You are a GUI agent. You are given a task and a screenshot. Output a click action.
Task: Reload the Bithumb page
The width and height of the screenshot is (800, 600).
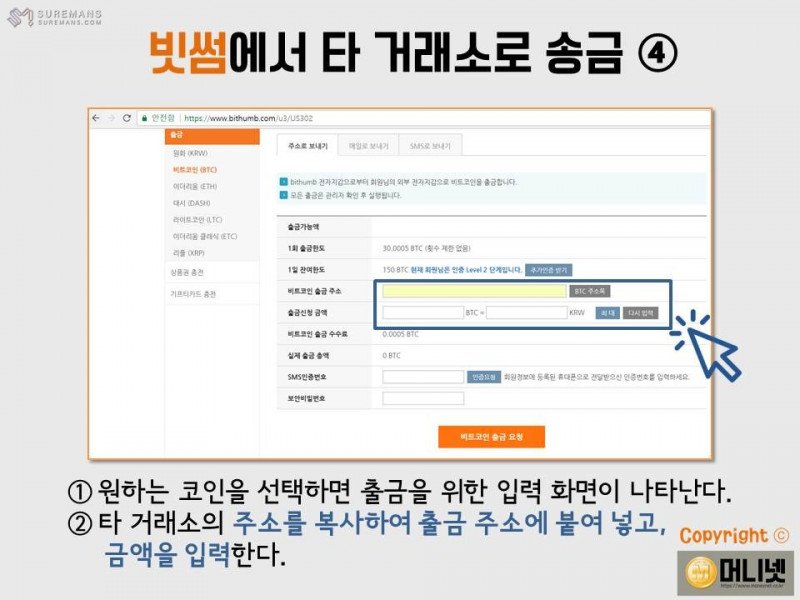coord(127,118)
